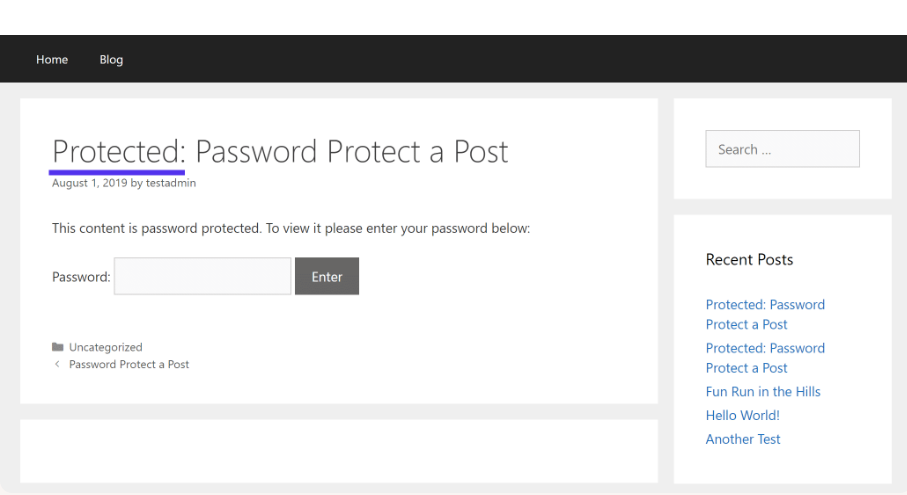The height and width of the screenshot is (495, 907).
Task: Open Fun Run in the Hills post
Action: tap(763, 391)
